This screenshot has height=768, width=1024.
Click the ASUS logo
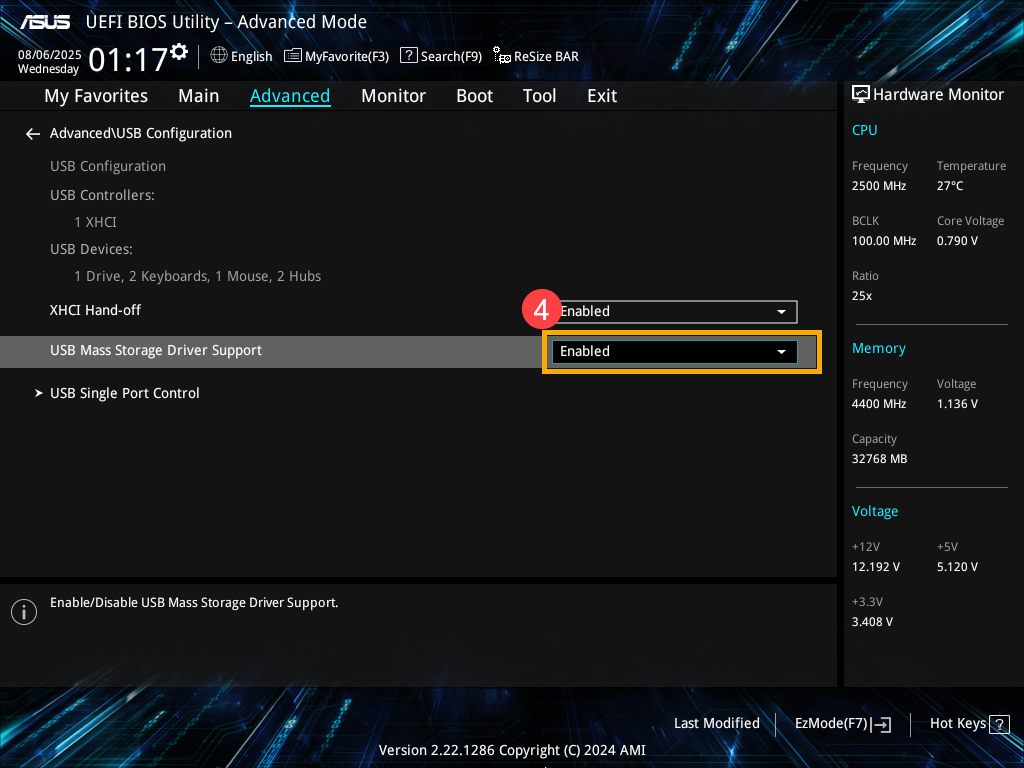tap(44, 22)
